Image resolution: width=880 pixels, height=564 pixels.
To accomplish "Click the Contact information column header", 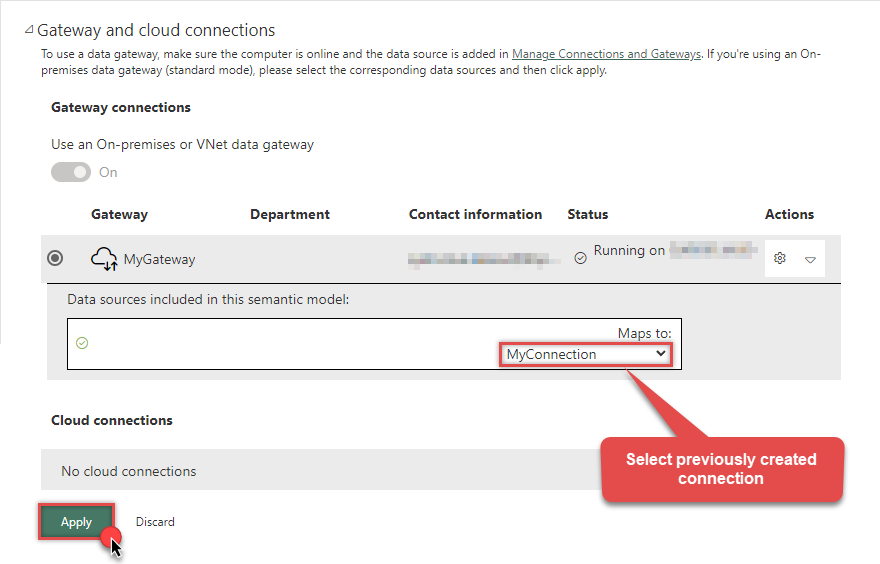I will pos(475,214).
